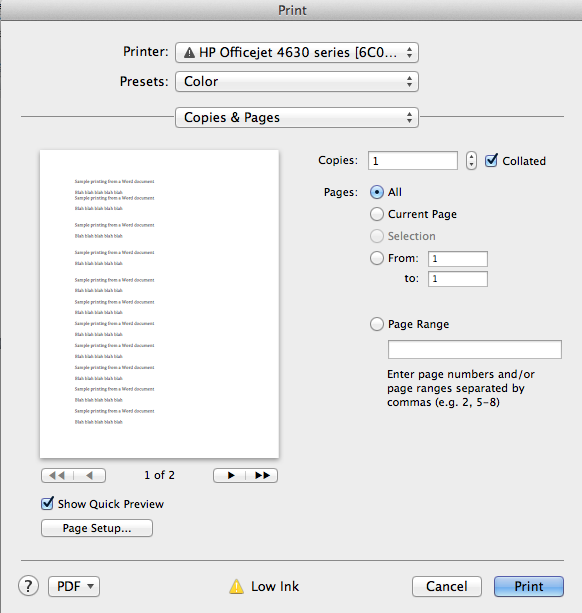
Task: Open the Printer dropdown list
Action: point(297,52)
